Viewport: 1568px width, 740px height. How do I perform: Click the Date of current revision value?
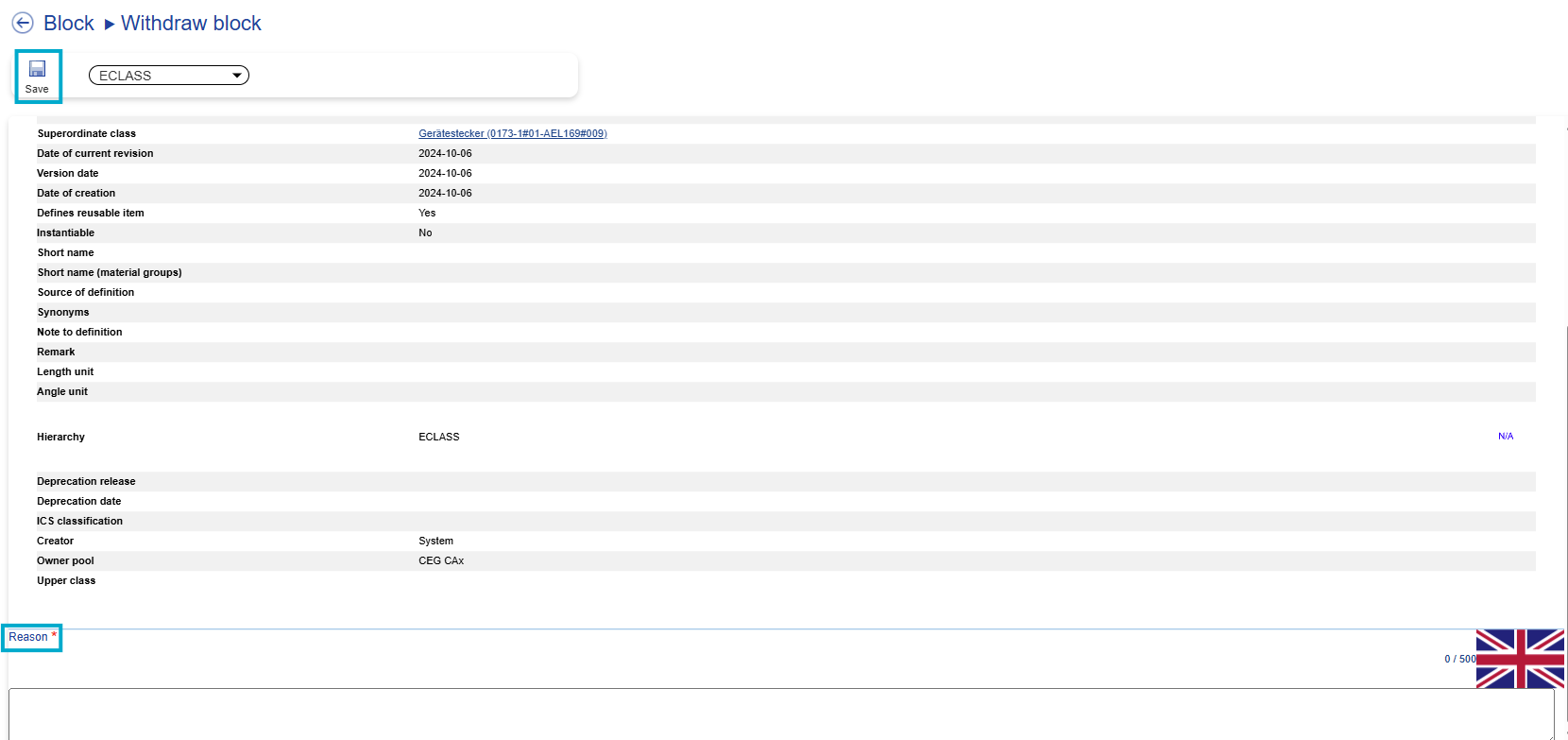(x=445, y=154)
